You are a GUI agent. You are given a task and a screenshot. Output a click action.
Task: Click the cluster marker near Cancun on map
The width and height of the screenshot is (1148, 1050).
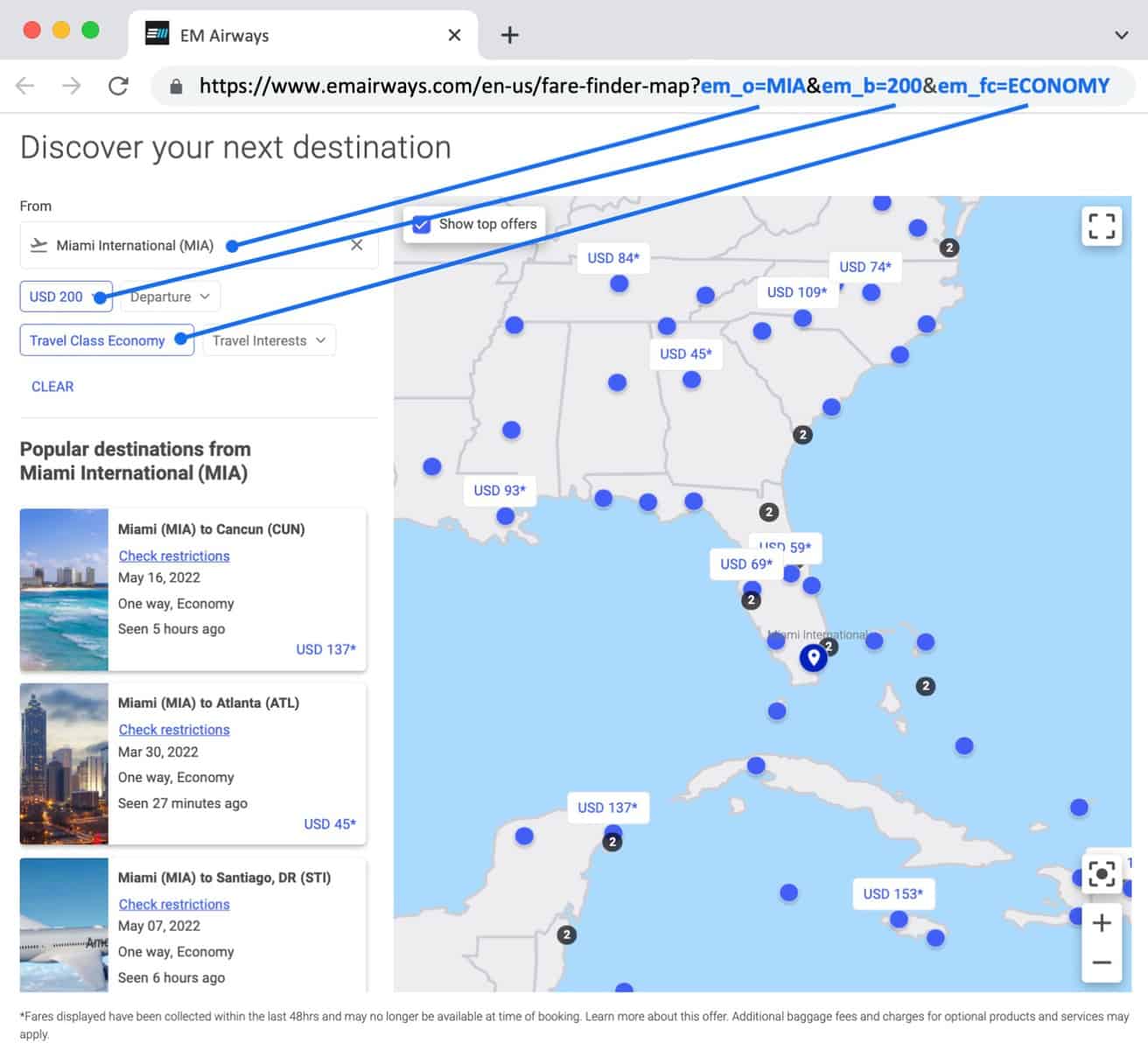click(x=612, y=842)
